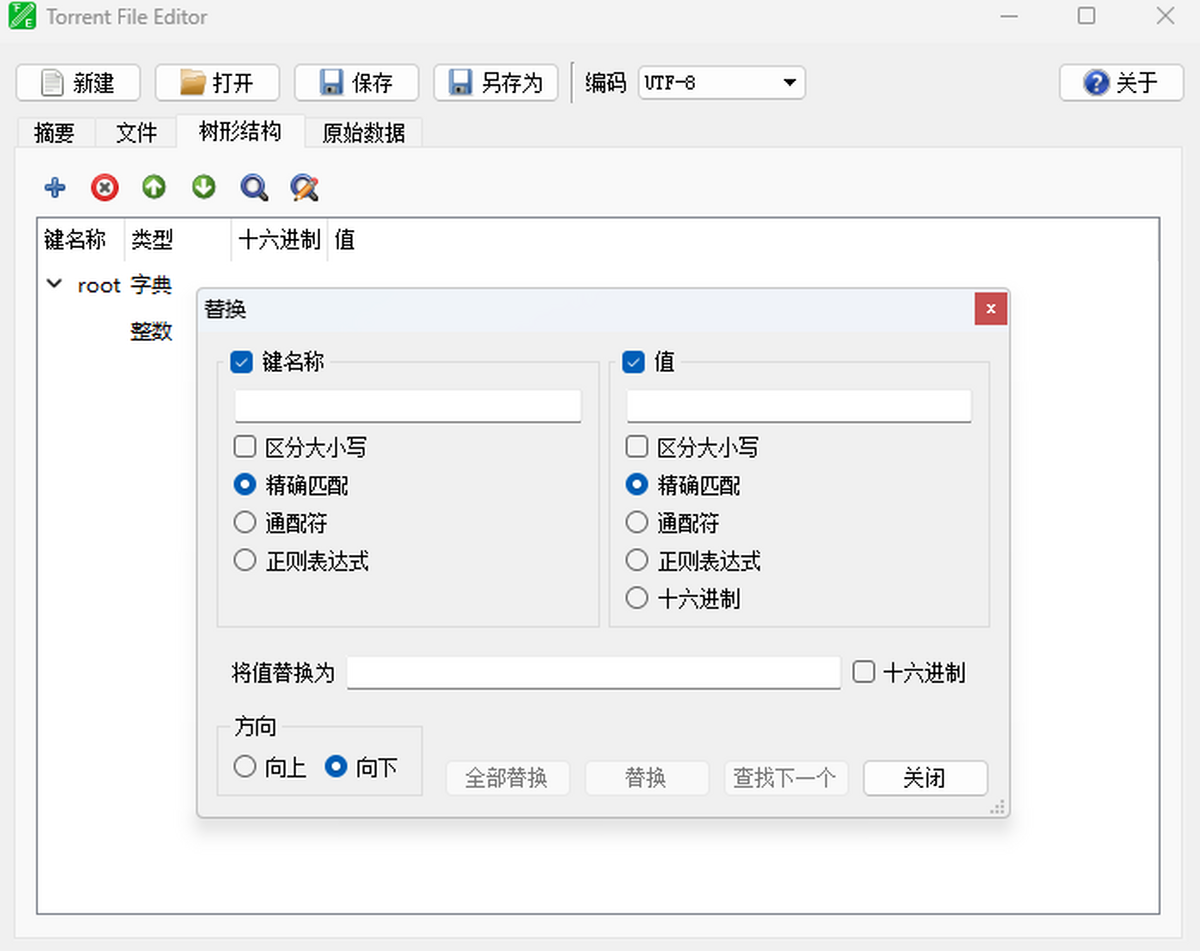The height and width of the screenshot is (951, 1200).
Task: Save as a new file using 另存为
Action: coord(495,83)
